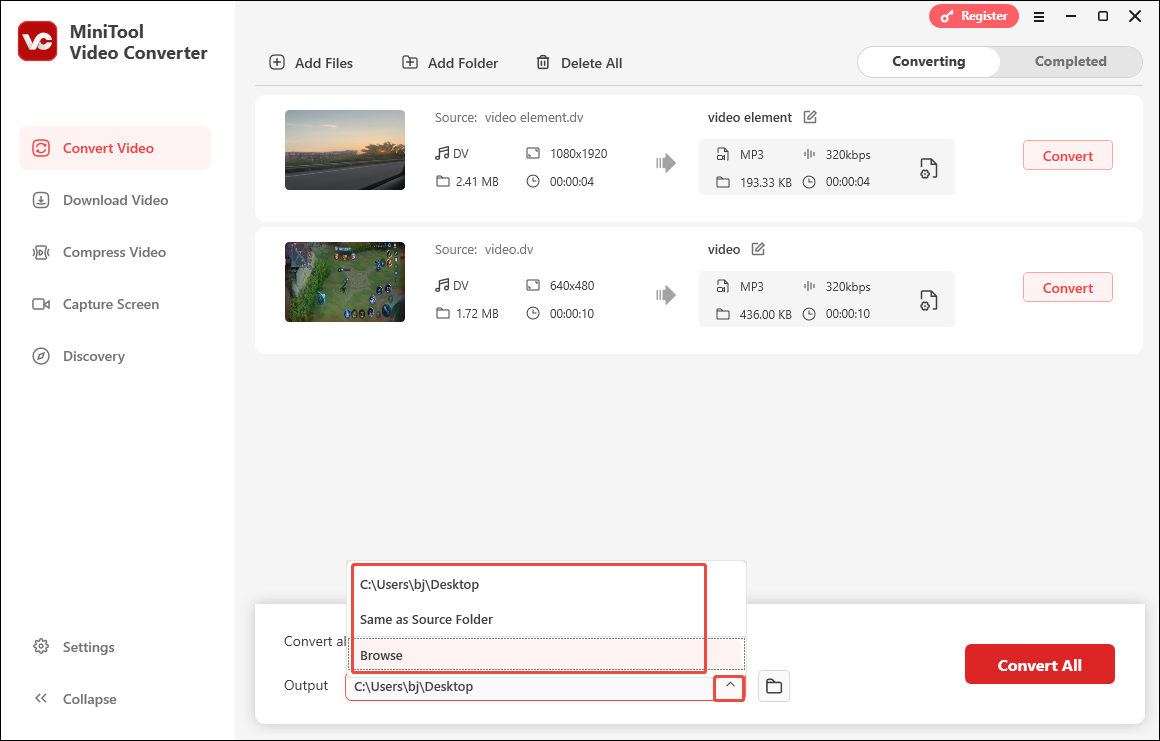Switch to the Completed tab
The height and width of the screenshot is (741, 1160).
[1070, 61]
